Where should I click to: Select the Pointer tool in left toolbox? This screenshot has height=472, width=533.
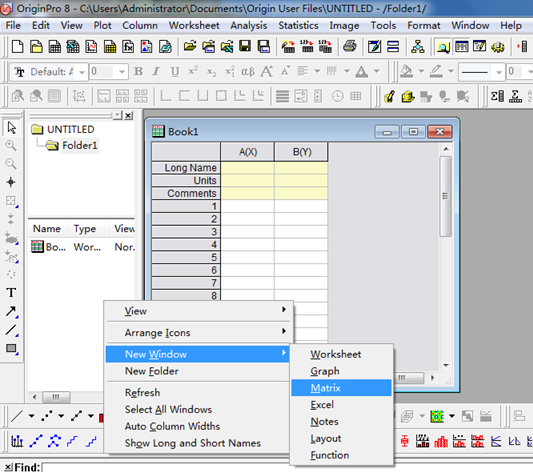[11, 128]
